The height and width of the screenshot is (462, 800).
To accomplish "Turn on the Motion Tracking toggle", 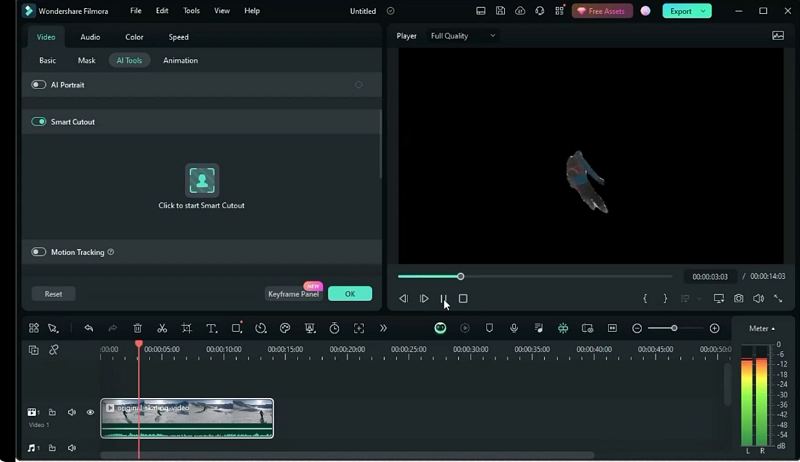I will [x=39, y=252].
